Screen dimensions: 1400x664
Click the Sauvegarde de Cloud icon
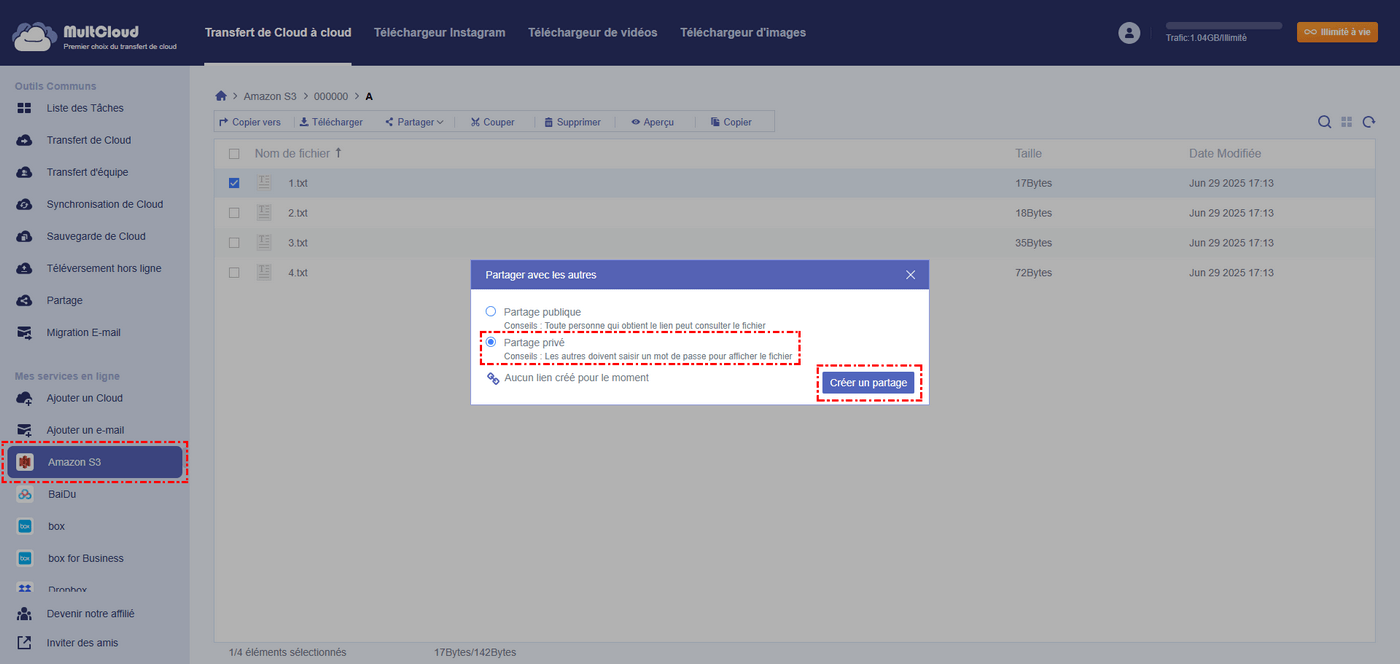(25, 236)
